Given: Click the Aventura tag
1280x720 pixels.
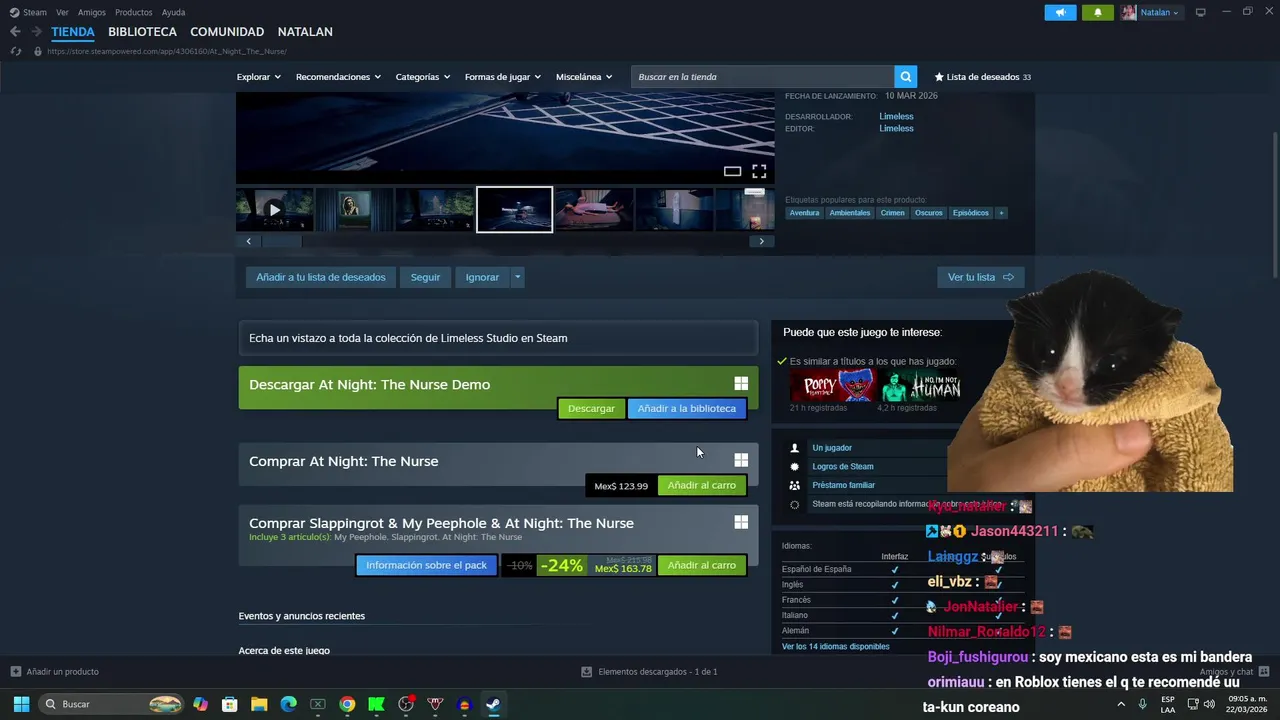Looking at the screenshot, I should pyautogui.click(x=804, y=213).
